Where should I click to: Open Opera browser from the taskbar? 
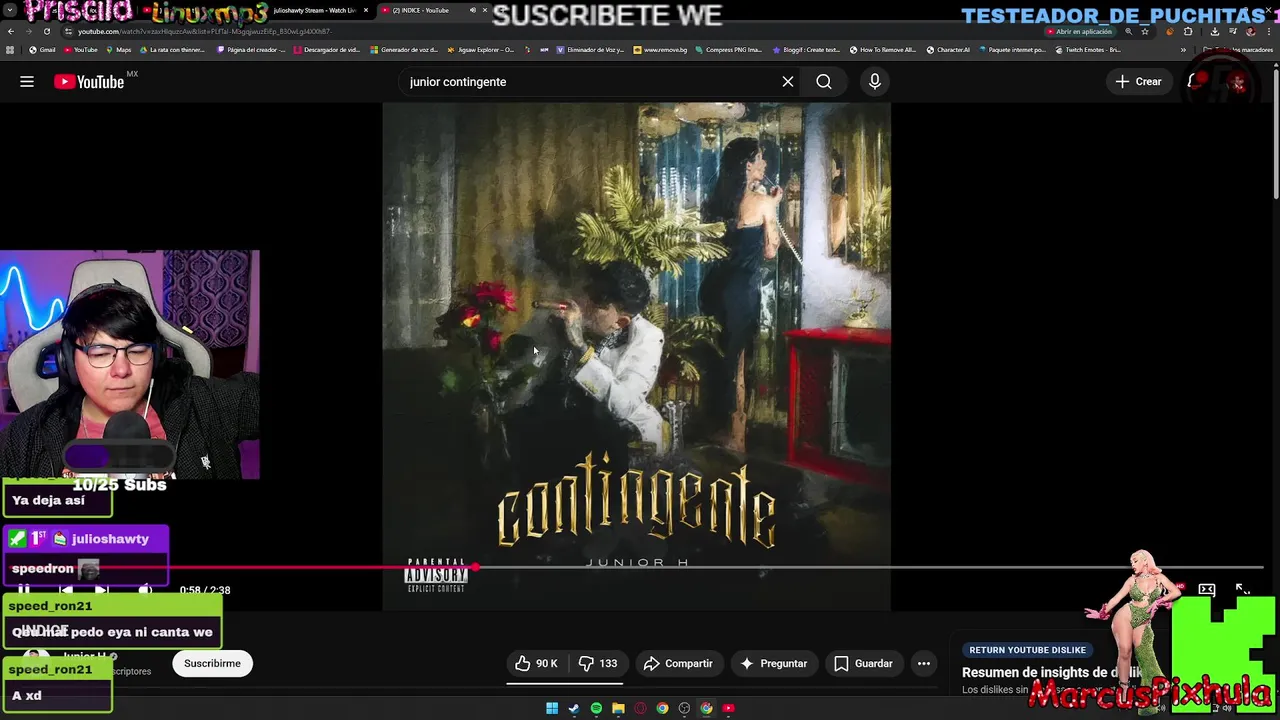coord(640,708)
